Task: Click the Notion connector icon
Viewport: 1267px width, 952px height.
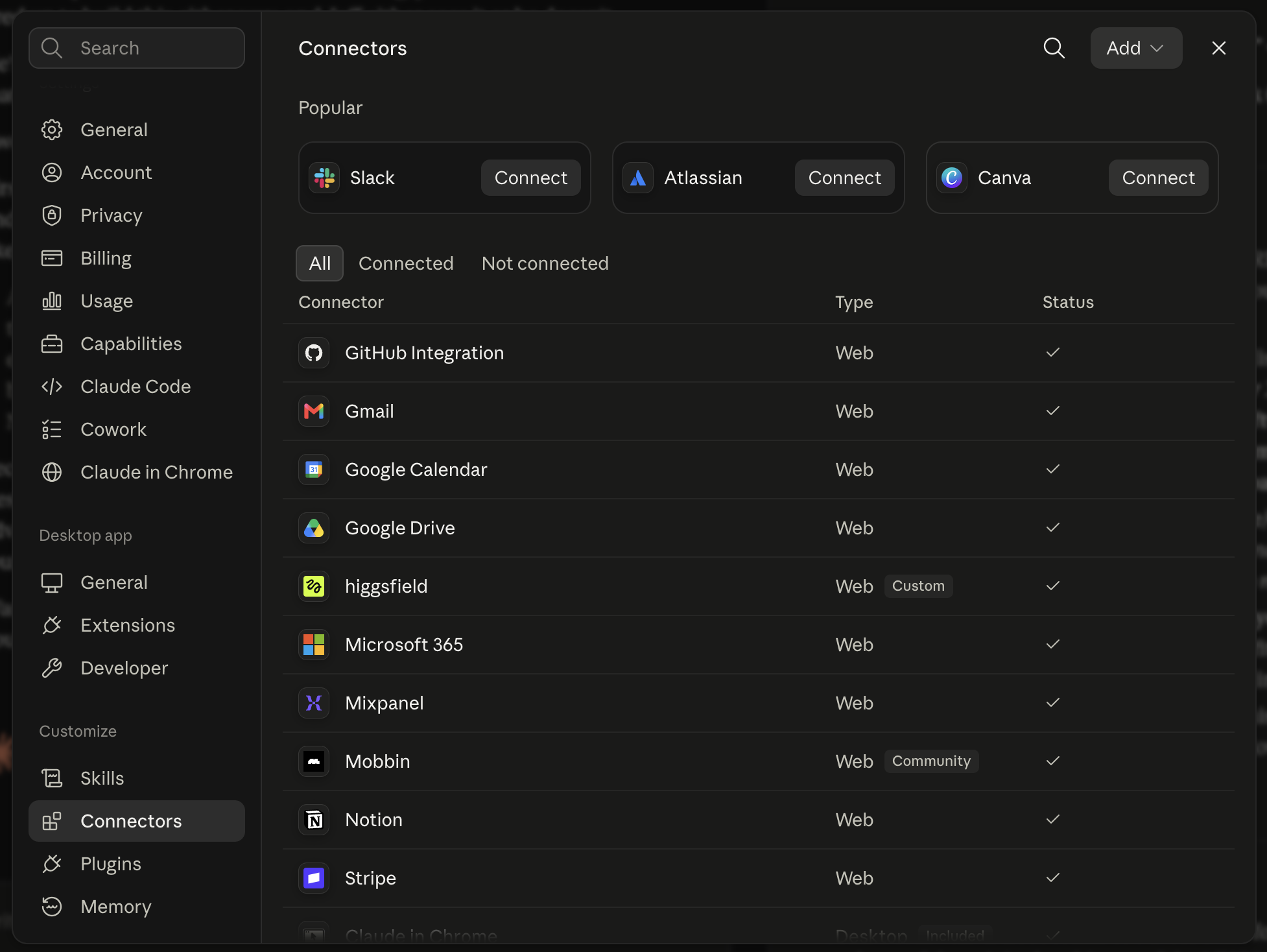Action: click(314, 820)
